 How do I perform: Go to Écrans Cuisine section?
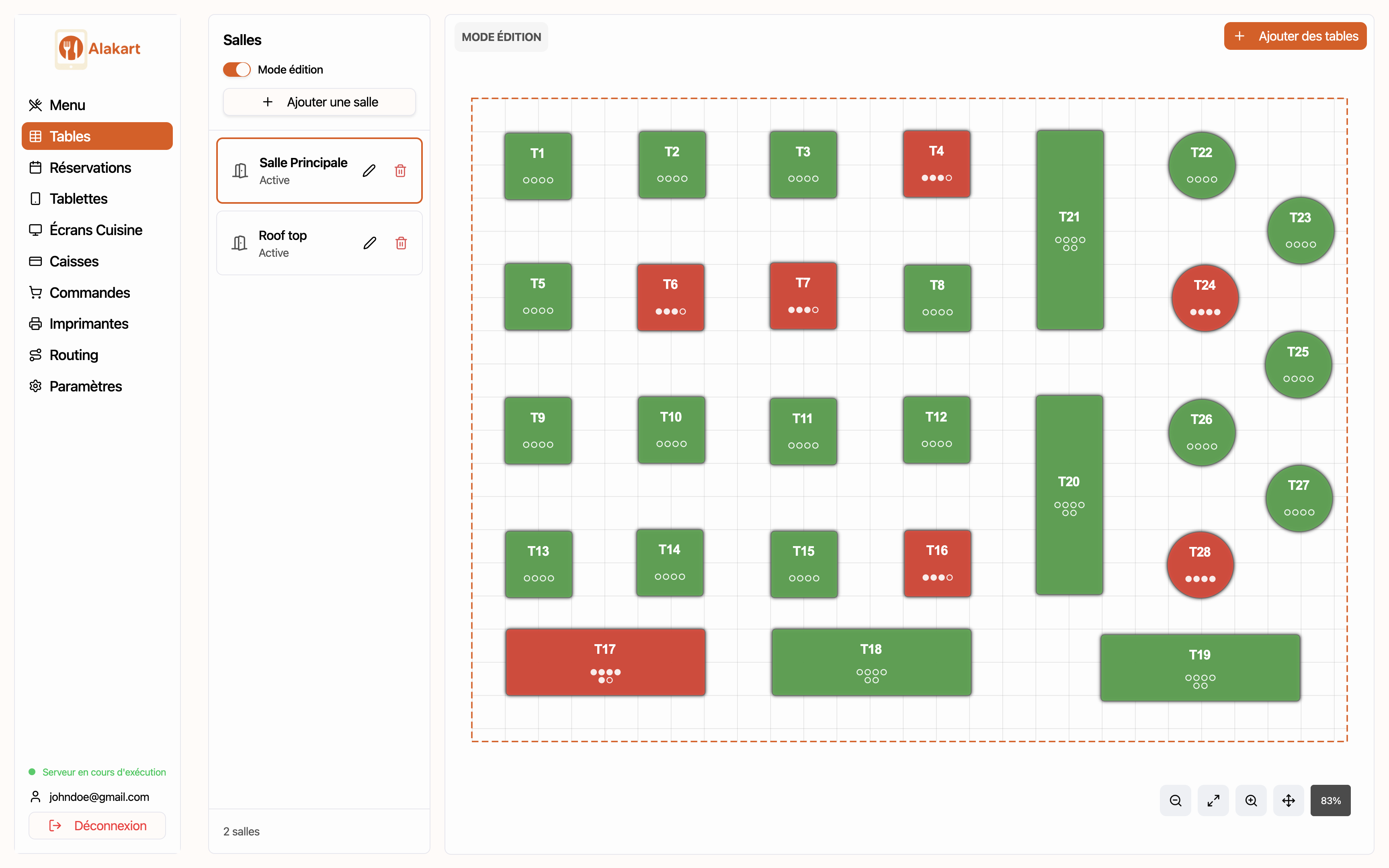(x=96, y=229)
